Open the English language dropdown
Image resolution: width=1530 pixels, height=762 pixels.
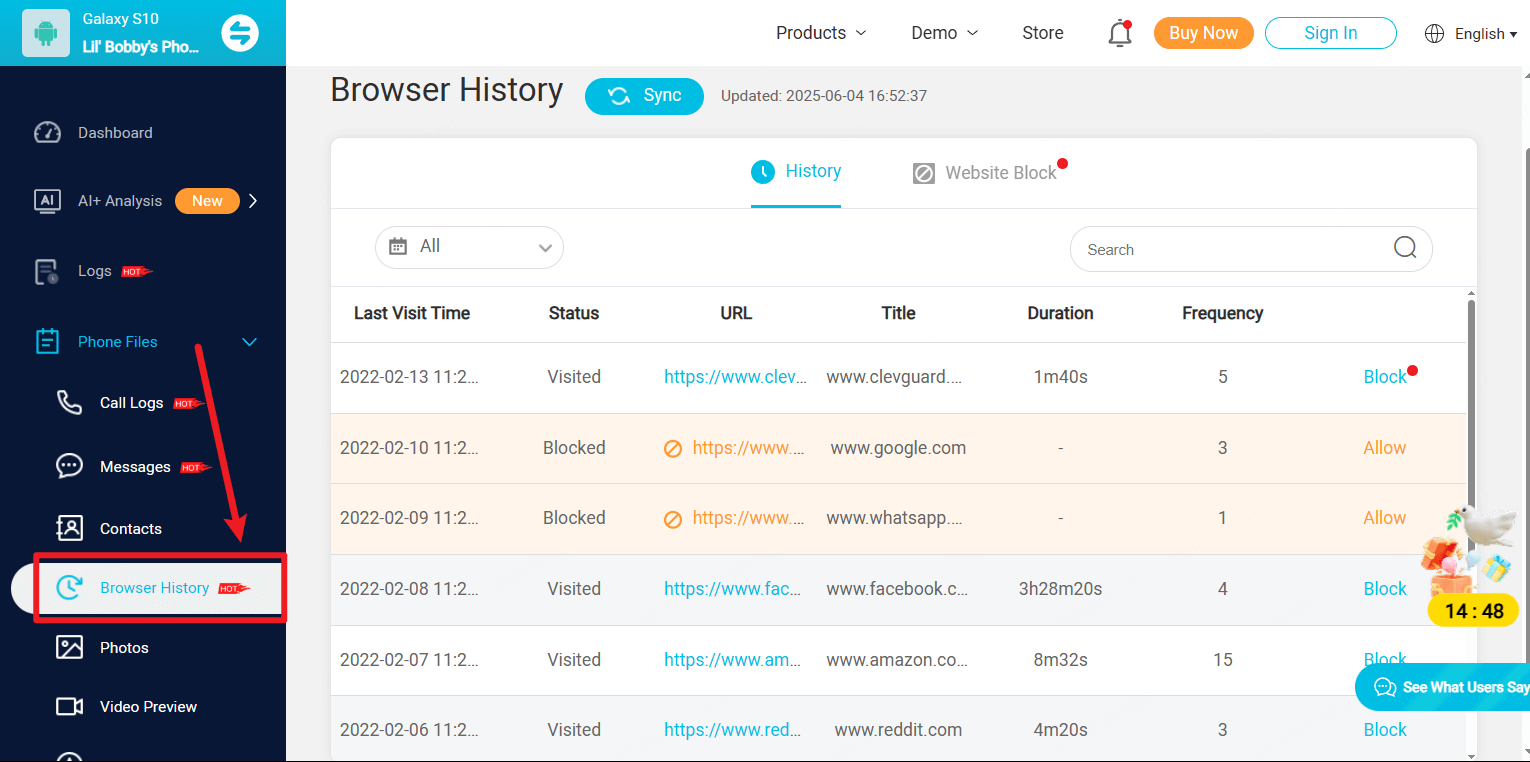point(1486,34)
